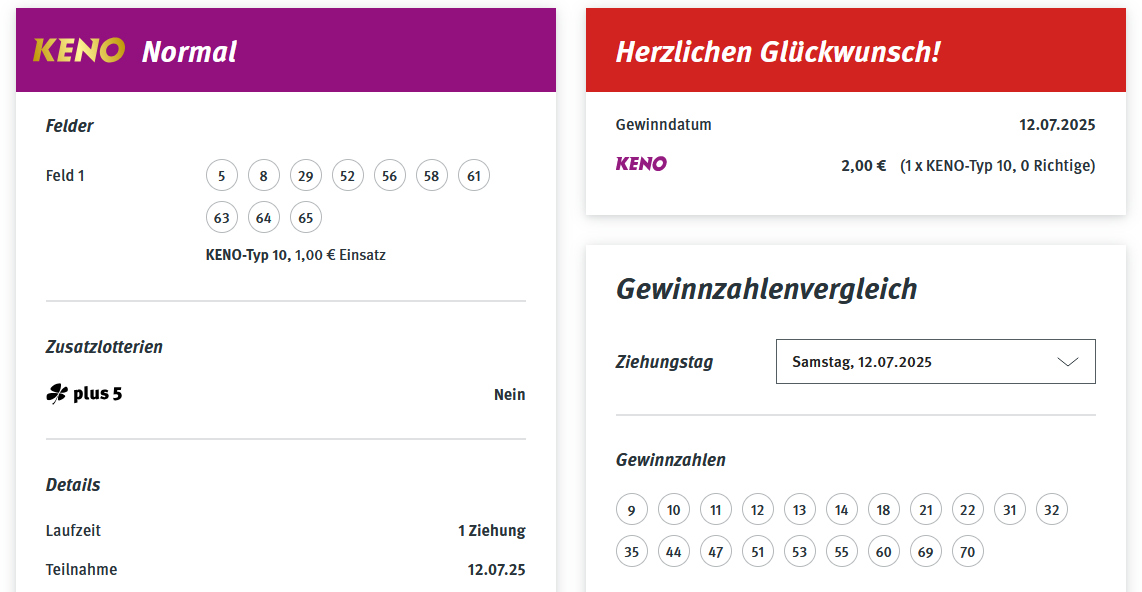Click the 'Teilnahme' label

coord(82,569)
